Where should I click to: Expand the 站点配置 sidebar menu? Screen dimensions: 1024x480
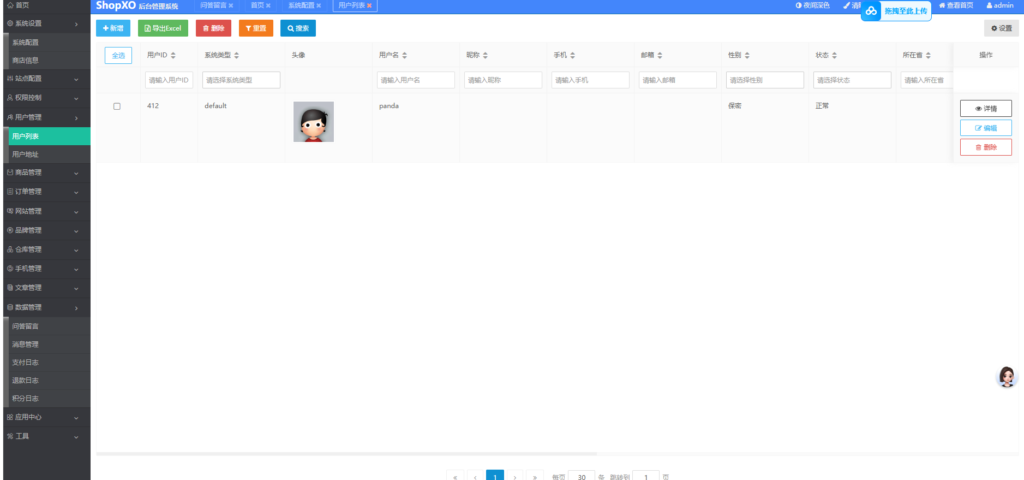[46, 78]
